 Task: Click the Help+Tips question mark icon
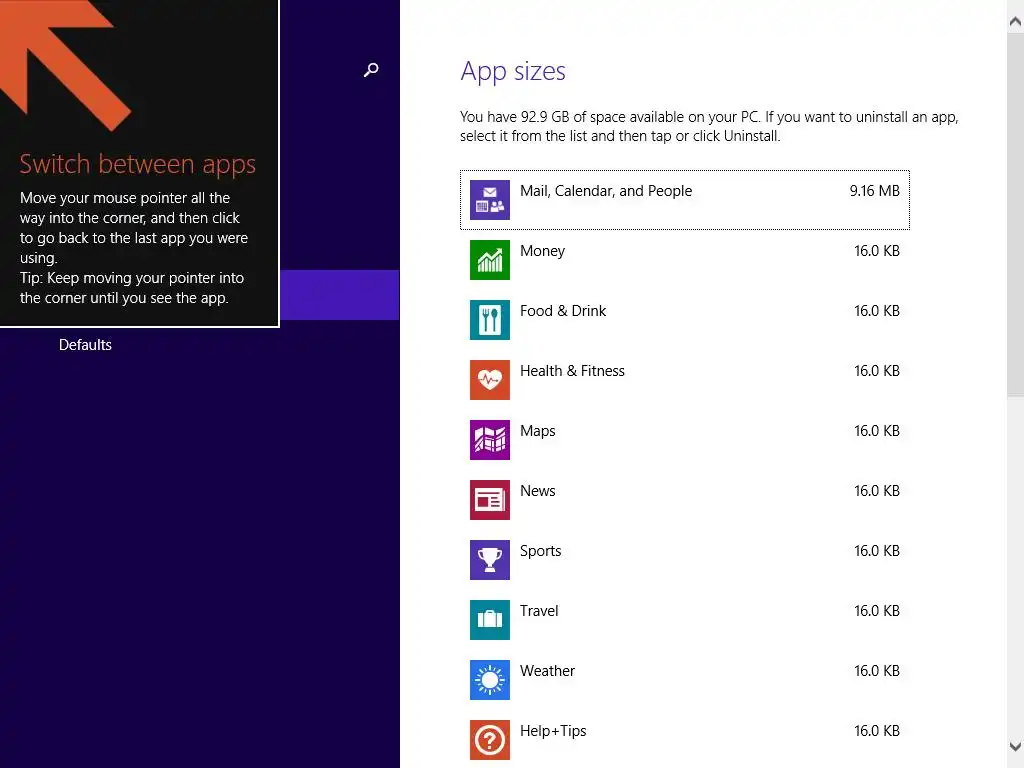(x=490, y=741)
